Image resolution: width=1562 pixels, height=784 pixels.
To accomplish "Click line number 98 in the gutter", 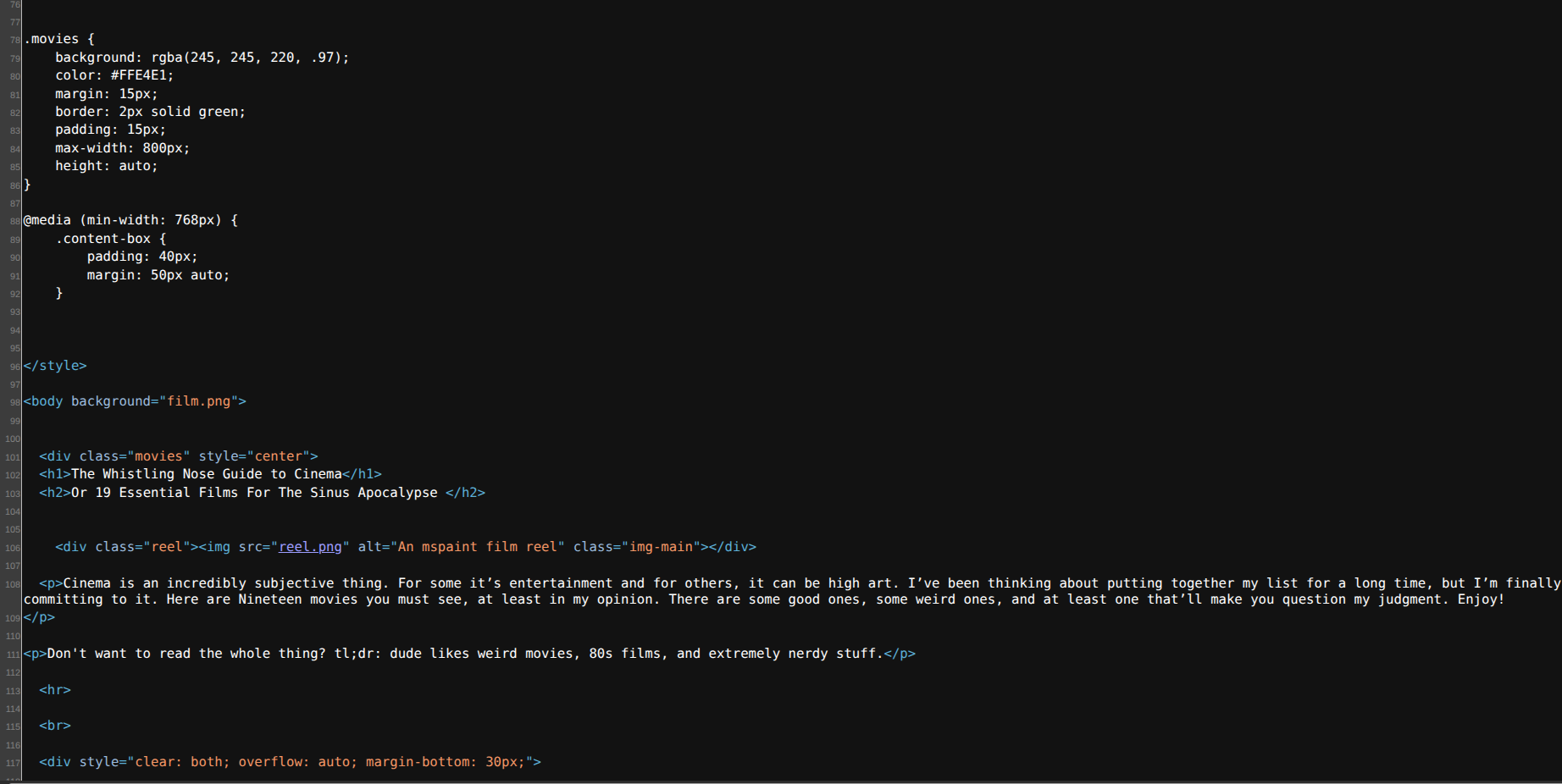I will (14, 402).
